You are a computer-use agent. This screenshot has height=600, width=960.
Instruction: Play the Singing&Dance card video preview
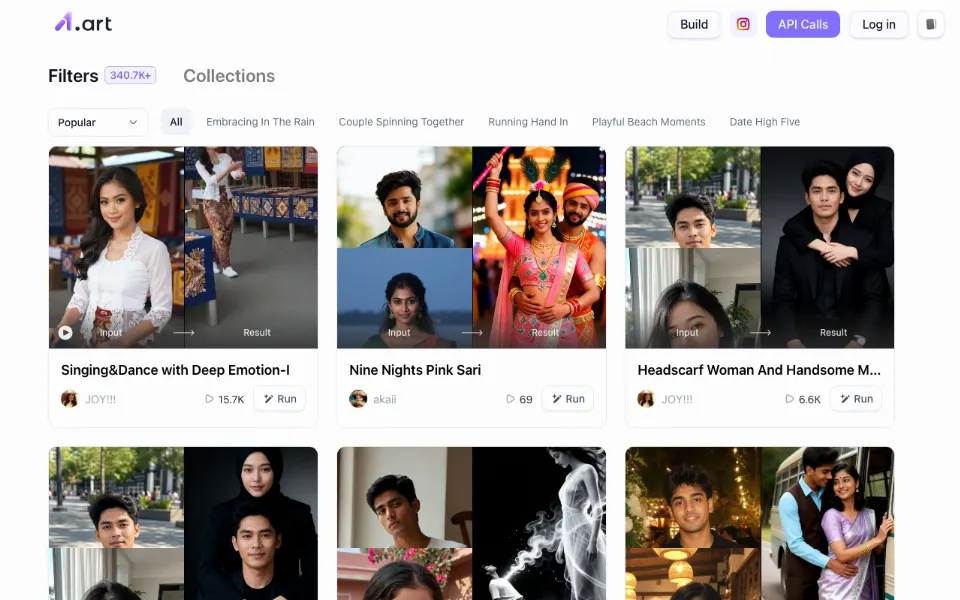[66, 332]
